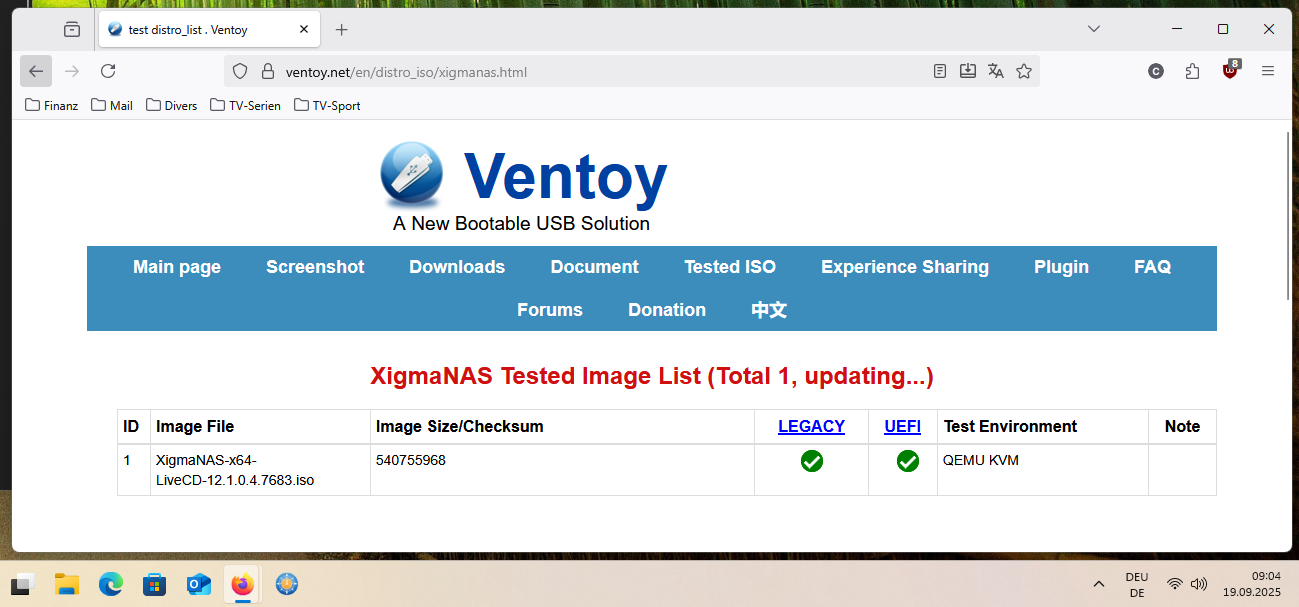Click the Firefox taskbar icon

tap(242, 584)
